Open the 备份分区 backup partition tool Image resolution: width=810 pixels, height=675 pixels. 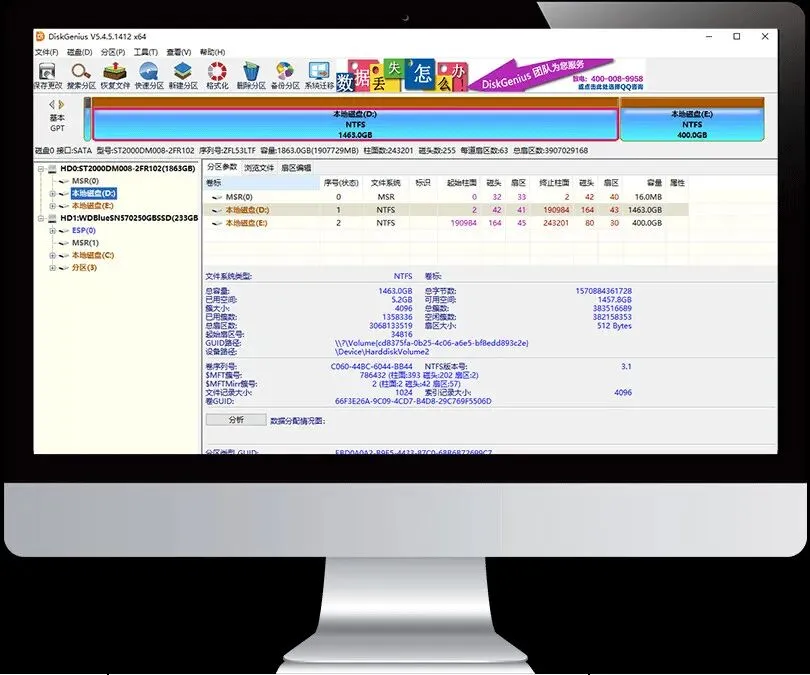click(285, 76)
